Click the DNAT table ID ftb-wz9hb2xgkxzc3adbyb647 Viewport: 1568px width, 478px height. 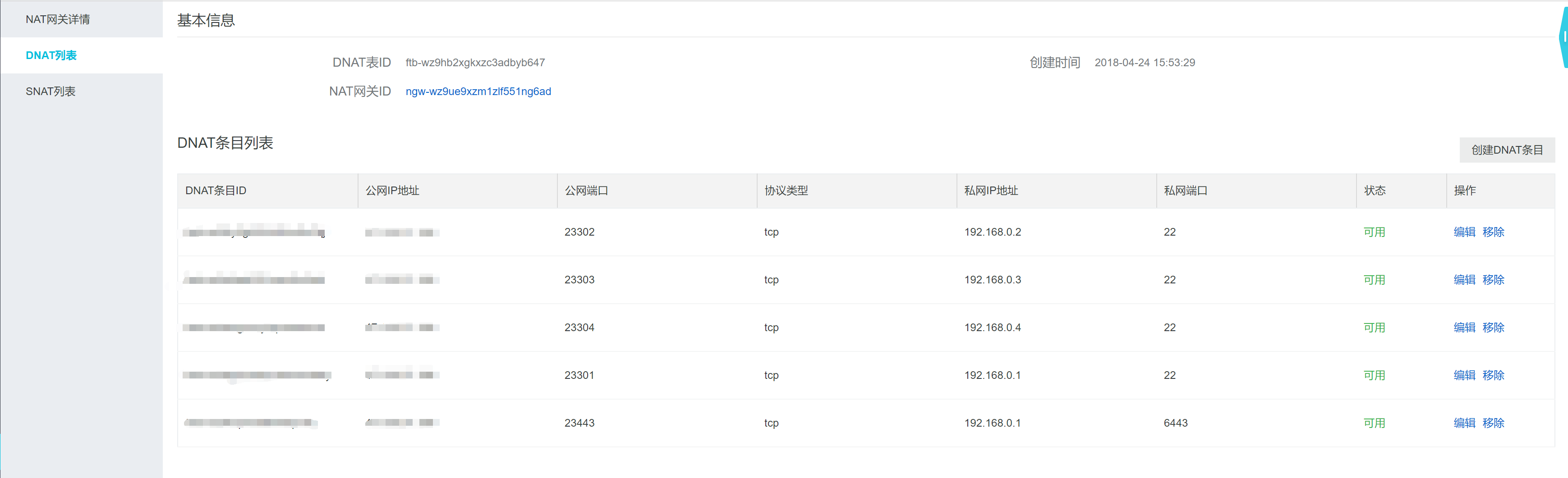point(475,63)
